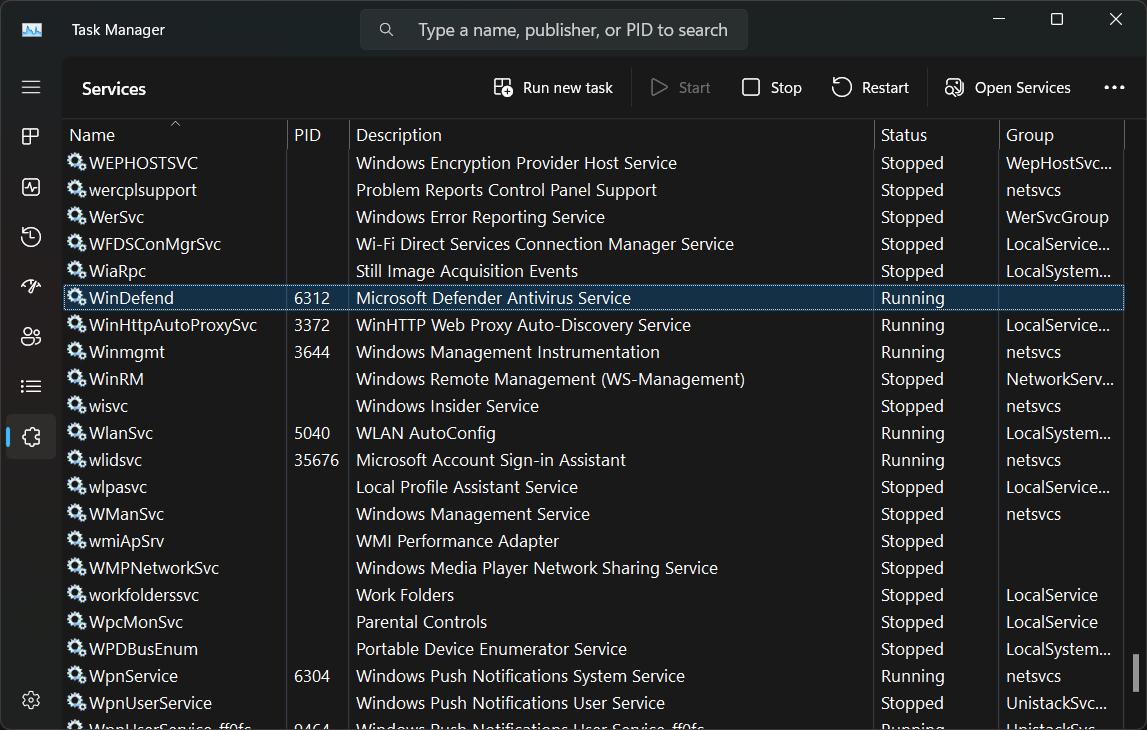This screenshot has width=1147, height=730.
Task: Restart the selected service
Action: point(869,87)
